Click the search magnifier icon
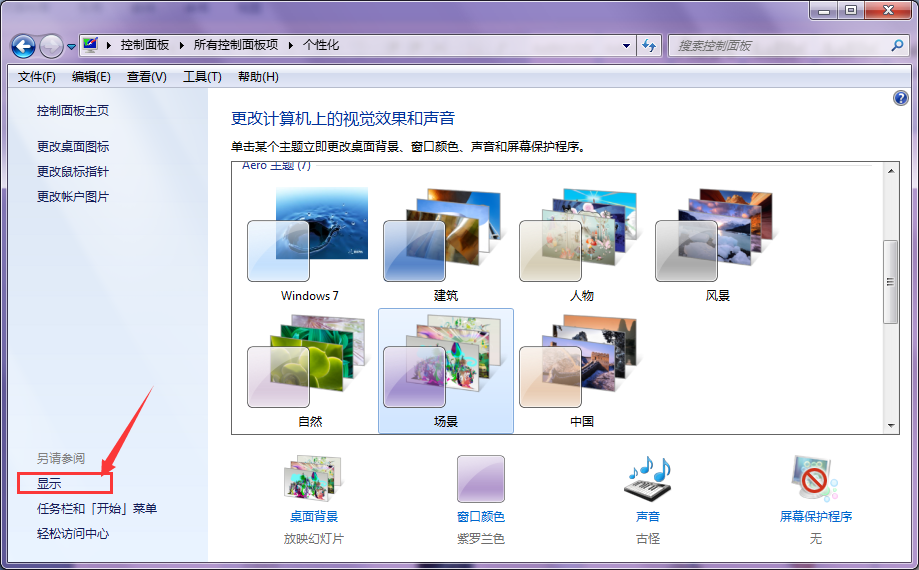The height and width of the screenshot is (570, 919). [897, 45]
